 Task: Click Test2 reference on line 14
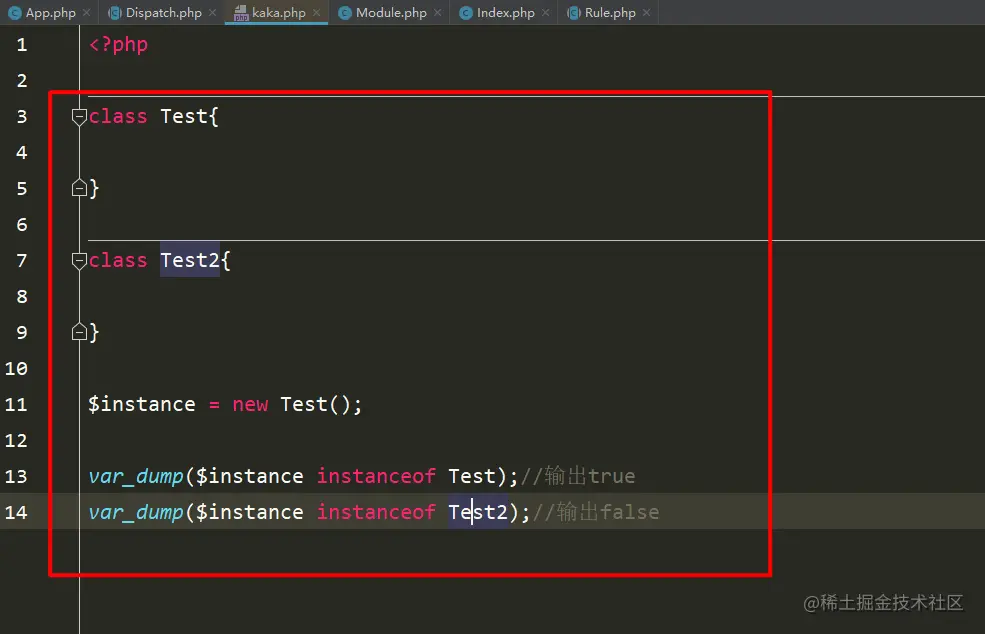click(478, 512)
